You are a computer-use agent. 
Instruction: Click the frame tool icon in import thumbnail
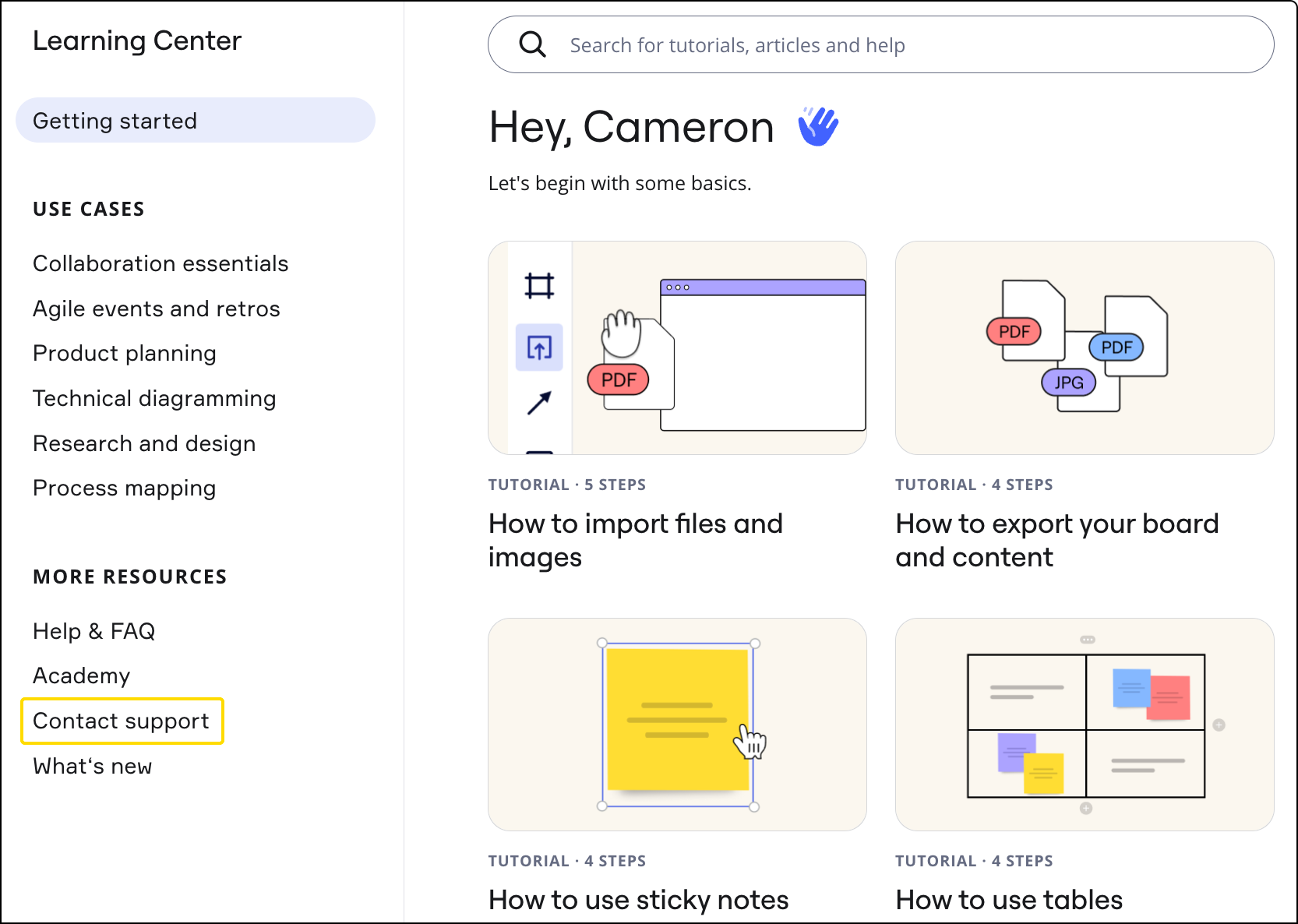[539, 286]
